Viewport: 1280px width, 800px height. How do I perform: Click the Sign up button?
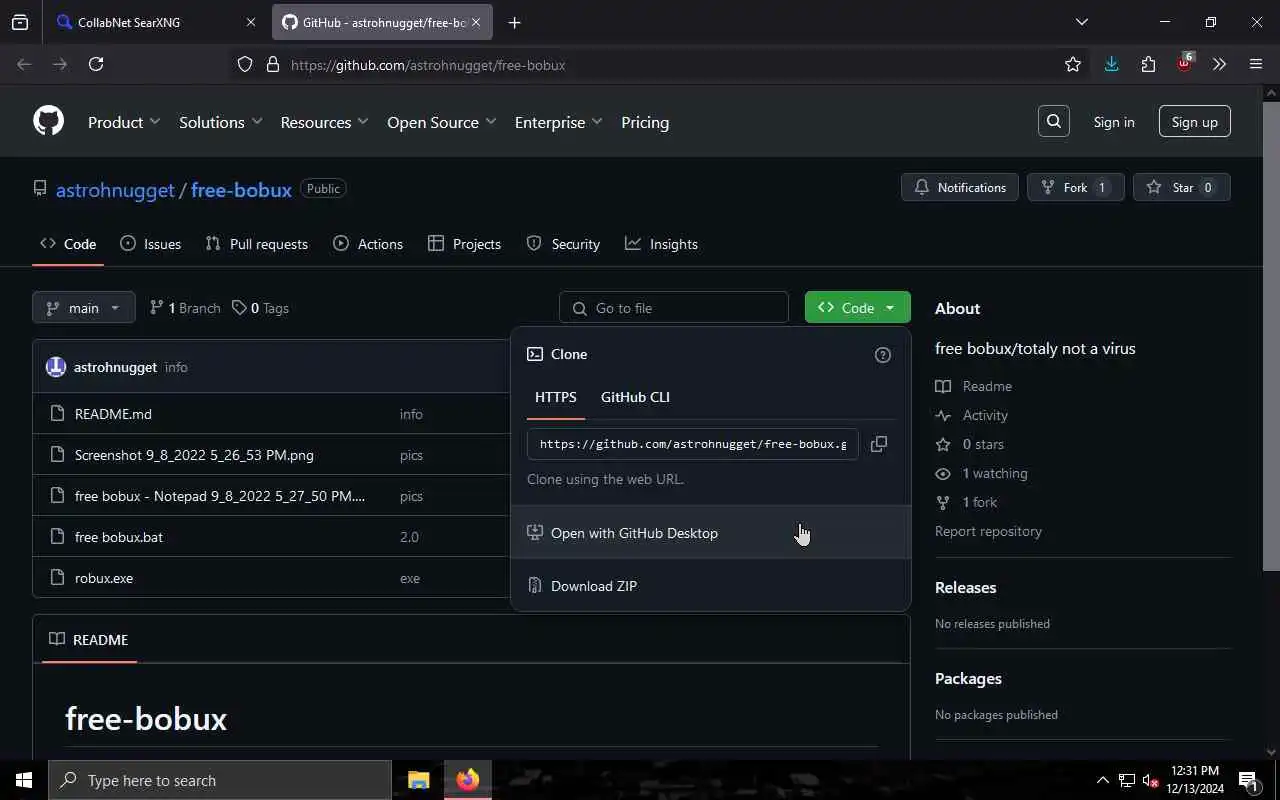[x=1194, y=122]
